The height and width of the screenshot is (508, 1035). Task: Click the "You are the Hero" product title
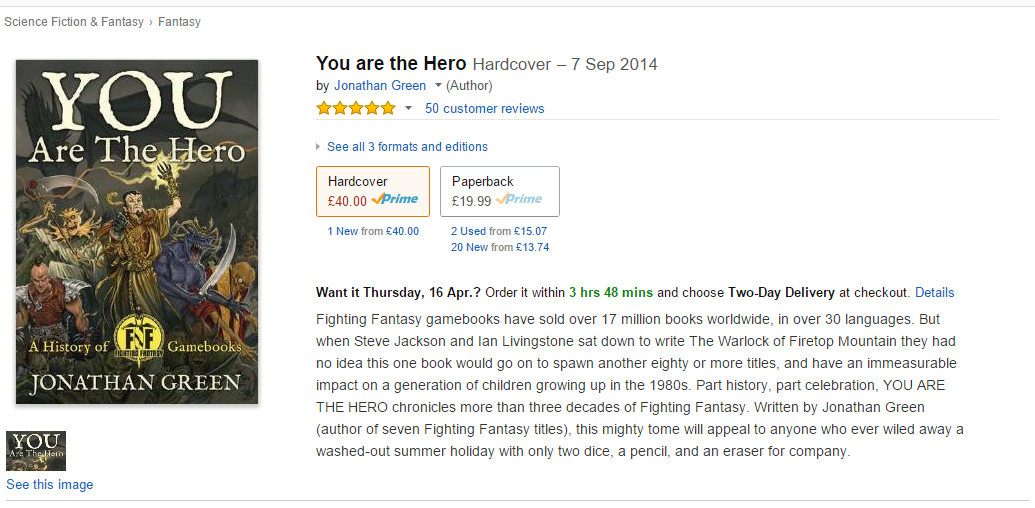pyautogui.click(x=391, y=63)
